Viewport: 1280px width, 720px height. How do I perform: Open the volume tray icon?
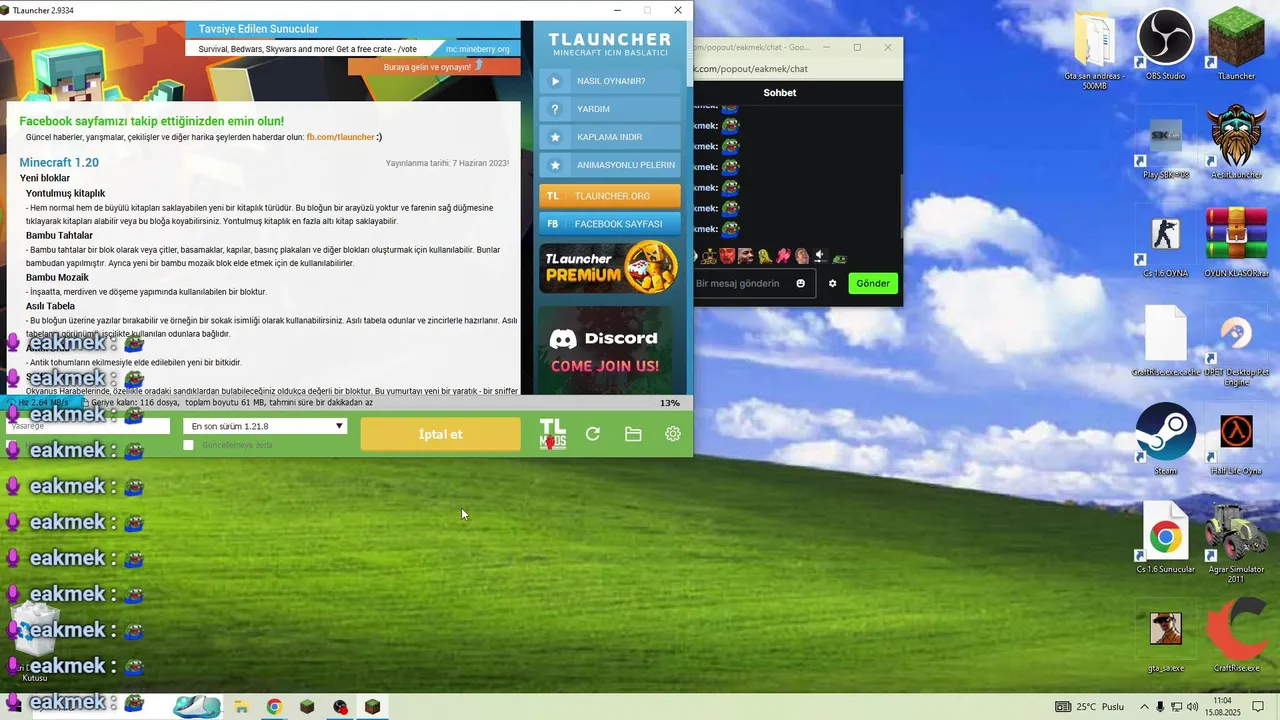pos(1193,707)
